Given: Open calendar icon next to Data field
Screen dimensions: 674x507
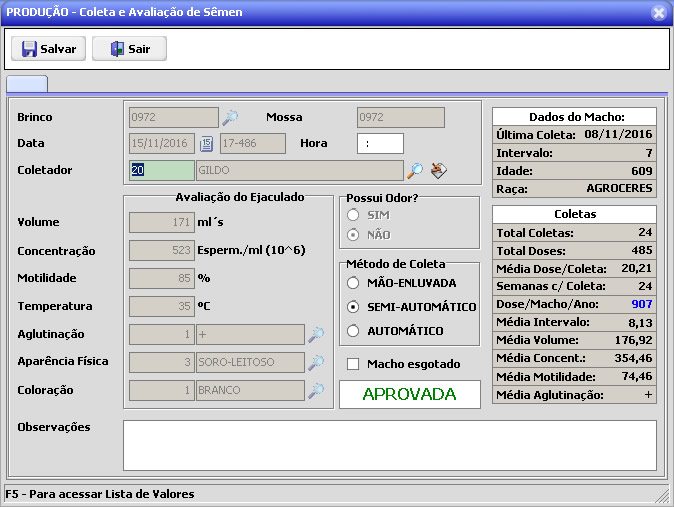Looking at the screenshot, I should pyautogui.click(x=206, y=144).
